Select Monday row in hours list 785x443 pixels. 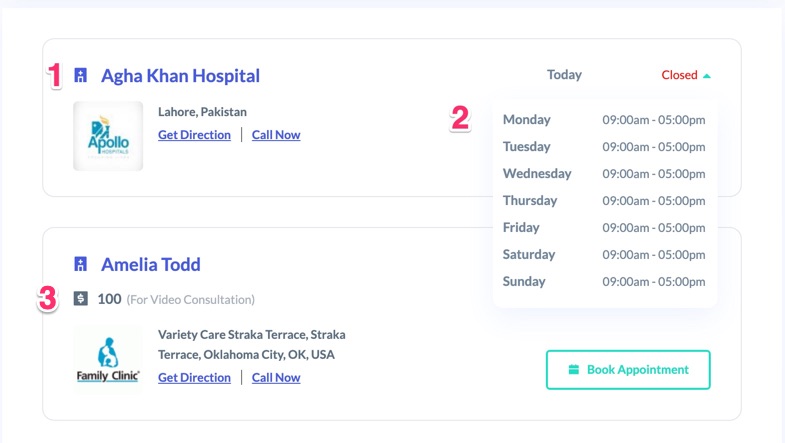click(x=604, y=120)
